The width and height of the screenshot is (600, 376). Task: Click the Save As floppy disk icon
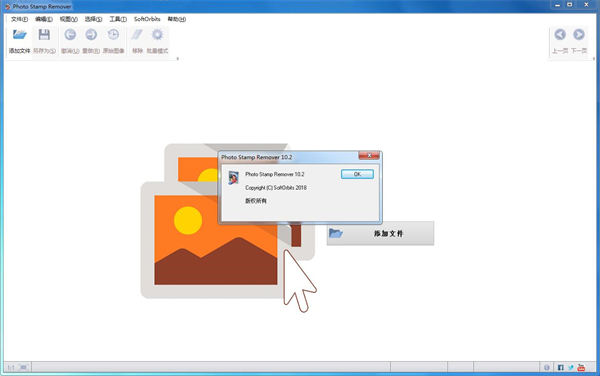[x=44, y=35]
